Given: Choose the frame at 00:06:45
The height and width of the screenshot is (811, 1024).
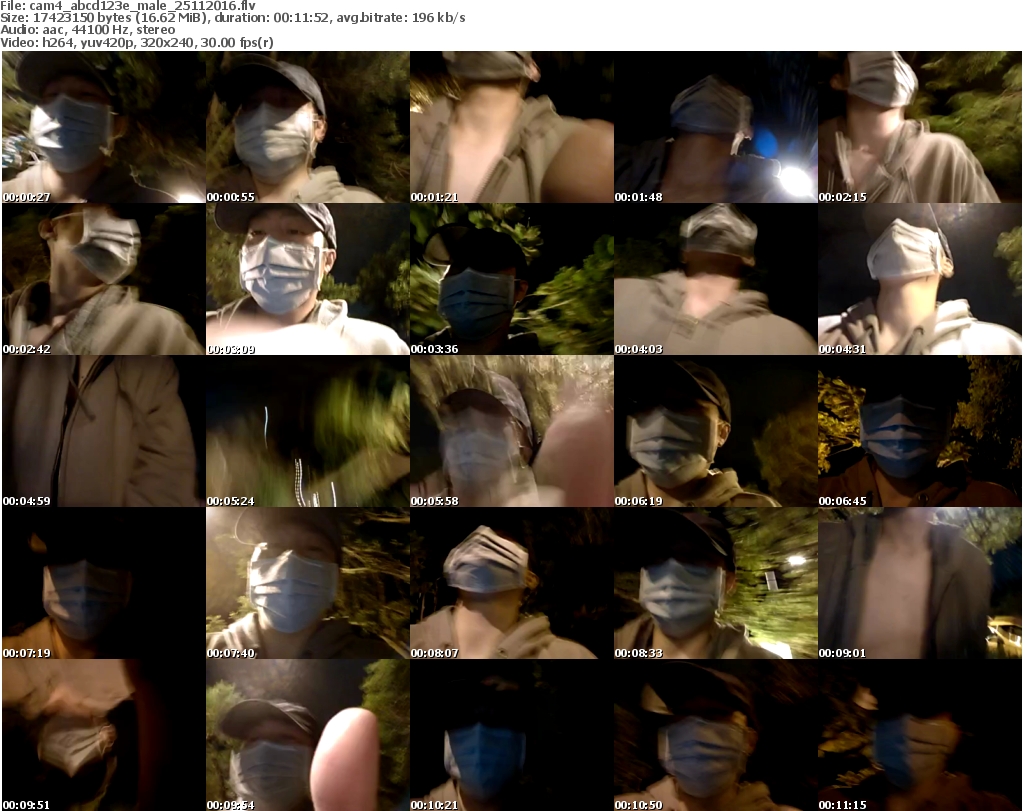Looking at the screenshot, I should pos(920,431).
